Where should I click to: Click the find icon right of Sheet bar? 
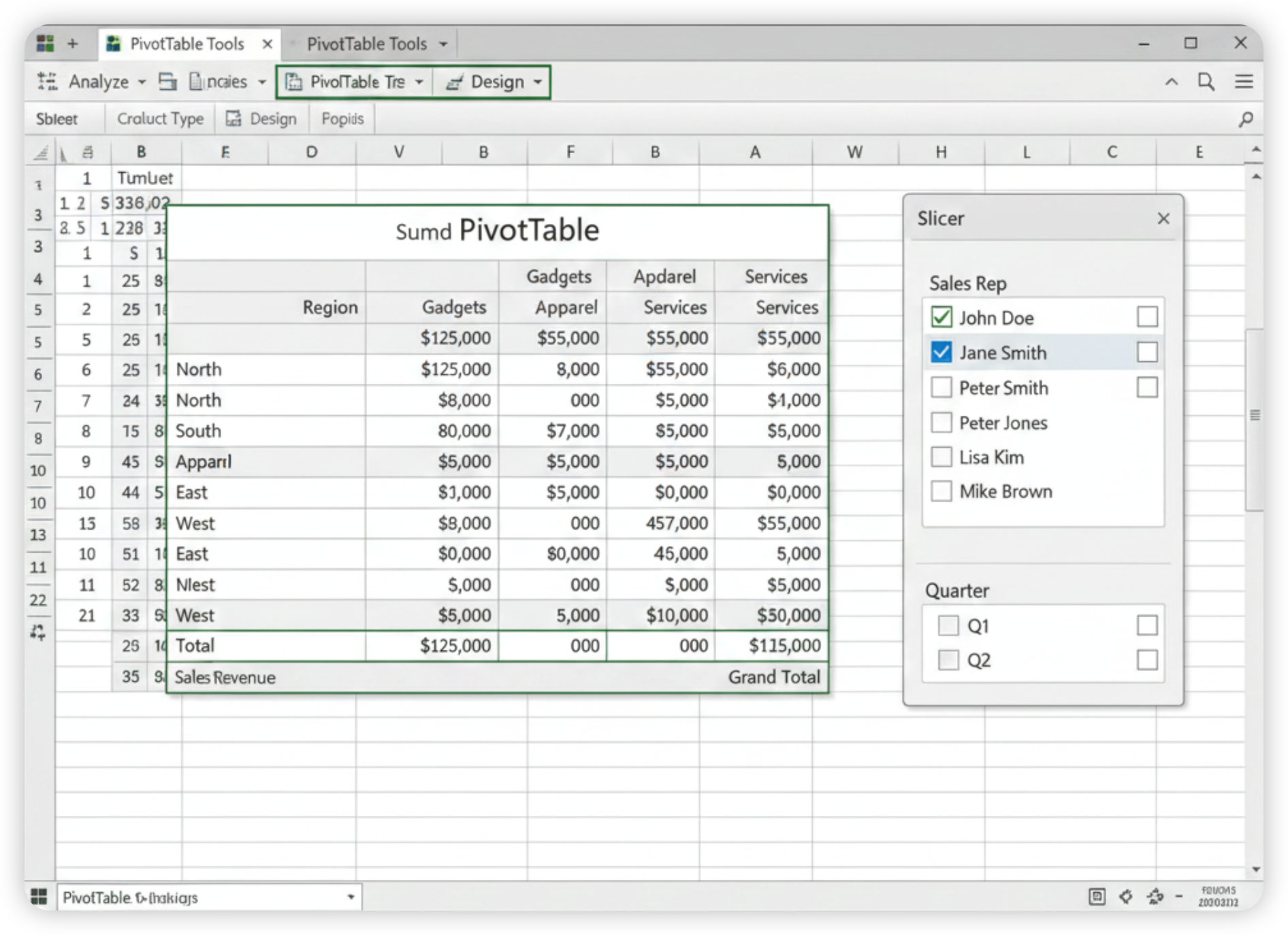[x=1245, y=119]
